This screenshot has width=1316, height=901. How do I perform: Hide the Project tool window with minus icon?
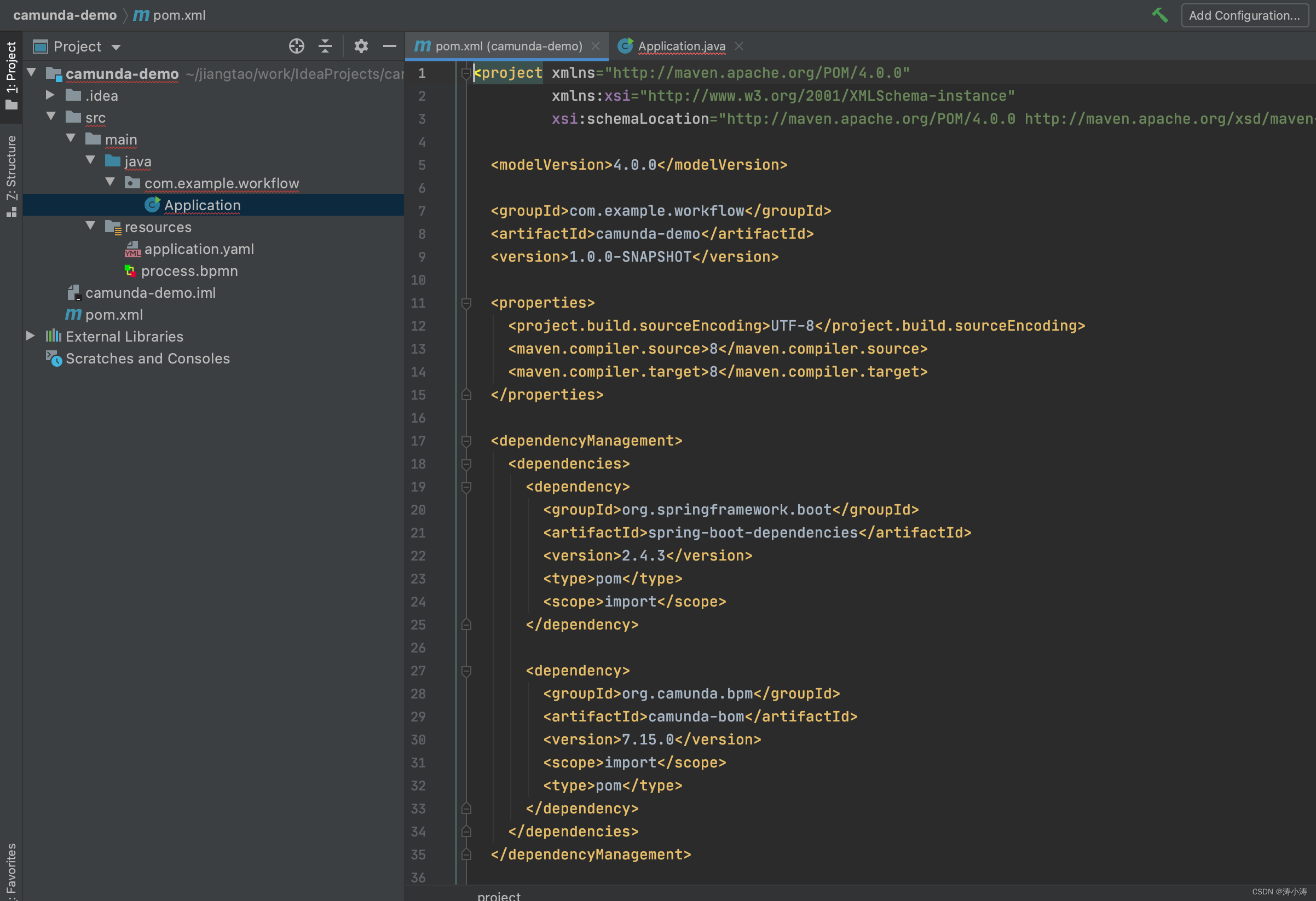pos(389,46)
